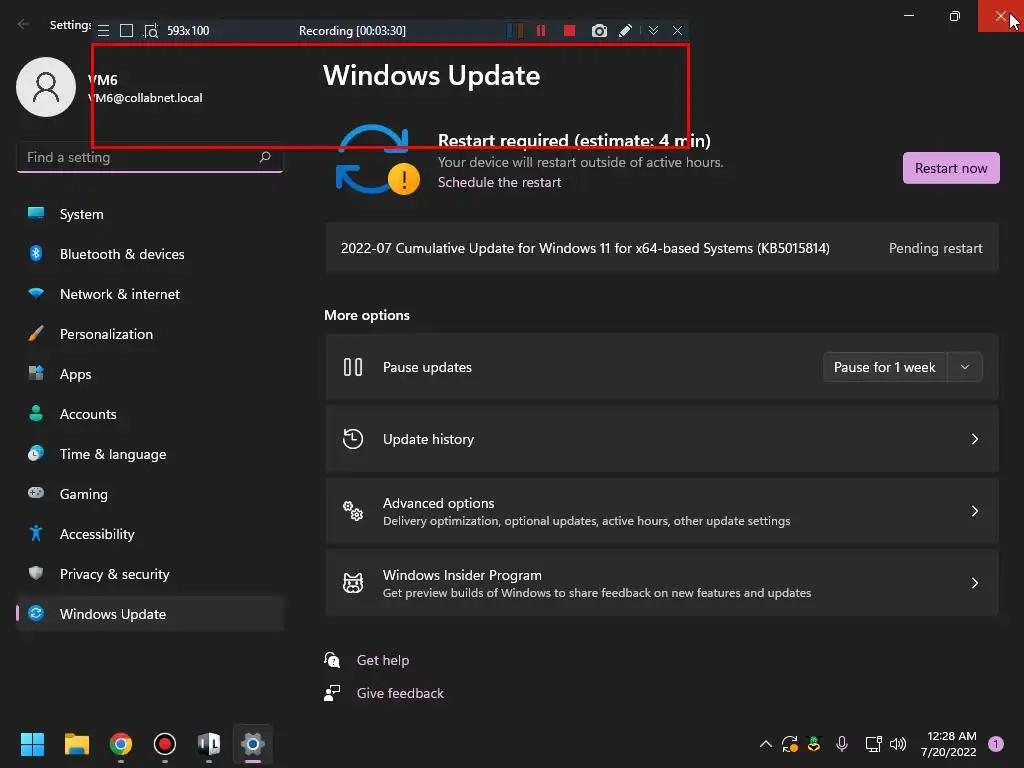Stop the screen recording
This screenshot has height=768, width=1024.
(569, 31)
